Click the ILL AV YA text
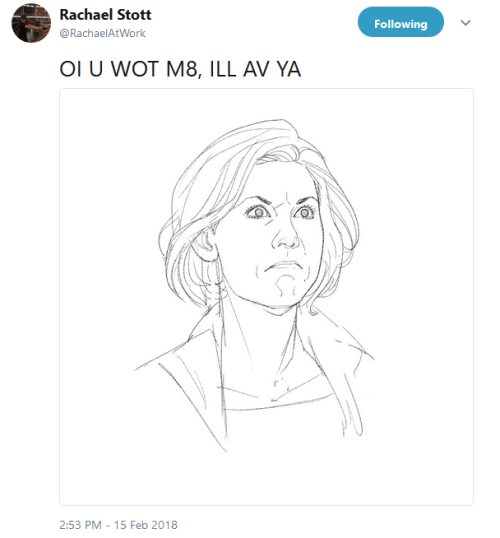This screenshot has height=538, width=500. pos(255,69)
